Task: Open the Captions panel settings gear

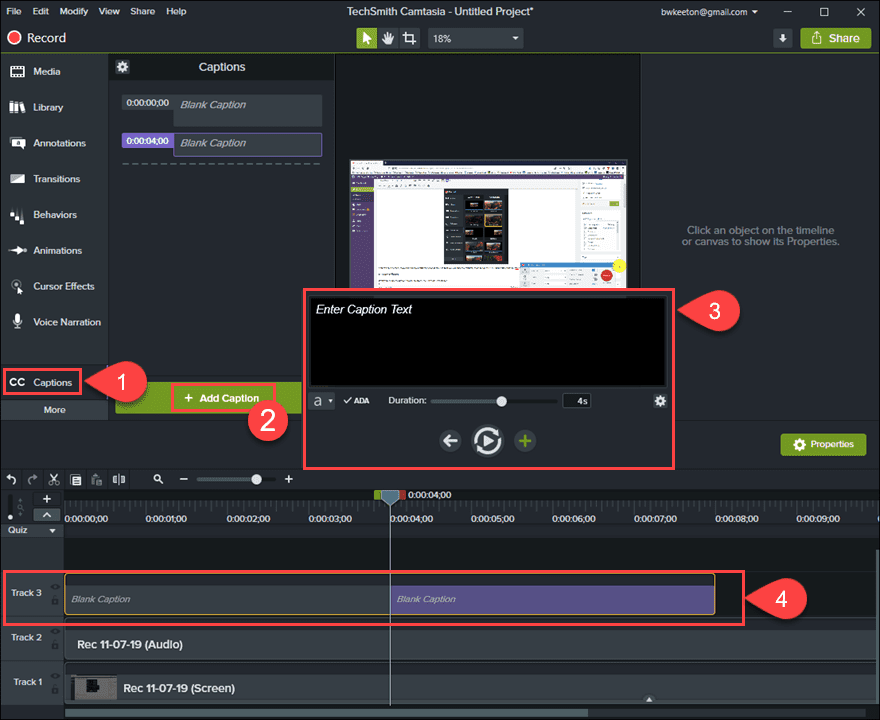Action: (x=121, y=67)
